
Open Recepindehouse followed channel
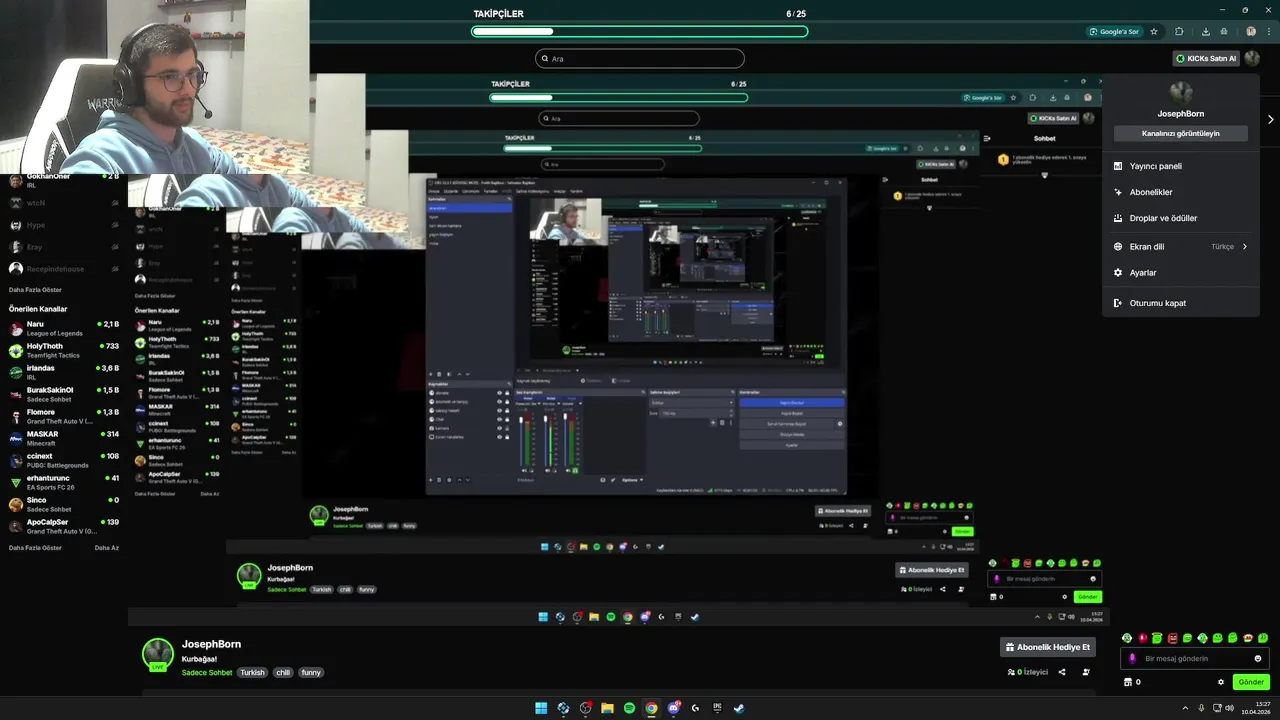[64, 269]
